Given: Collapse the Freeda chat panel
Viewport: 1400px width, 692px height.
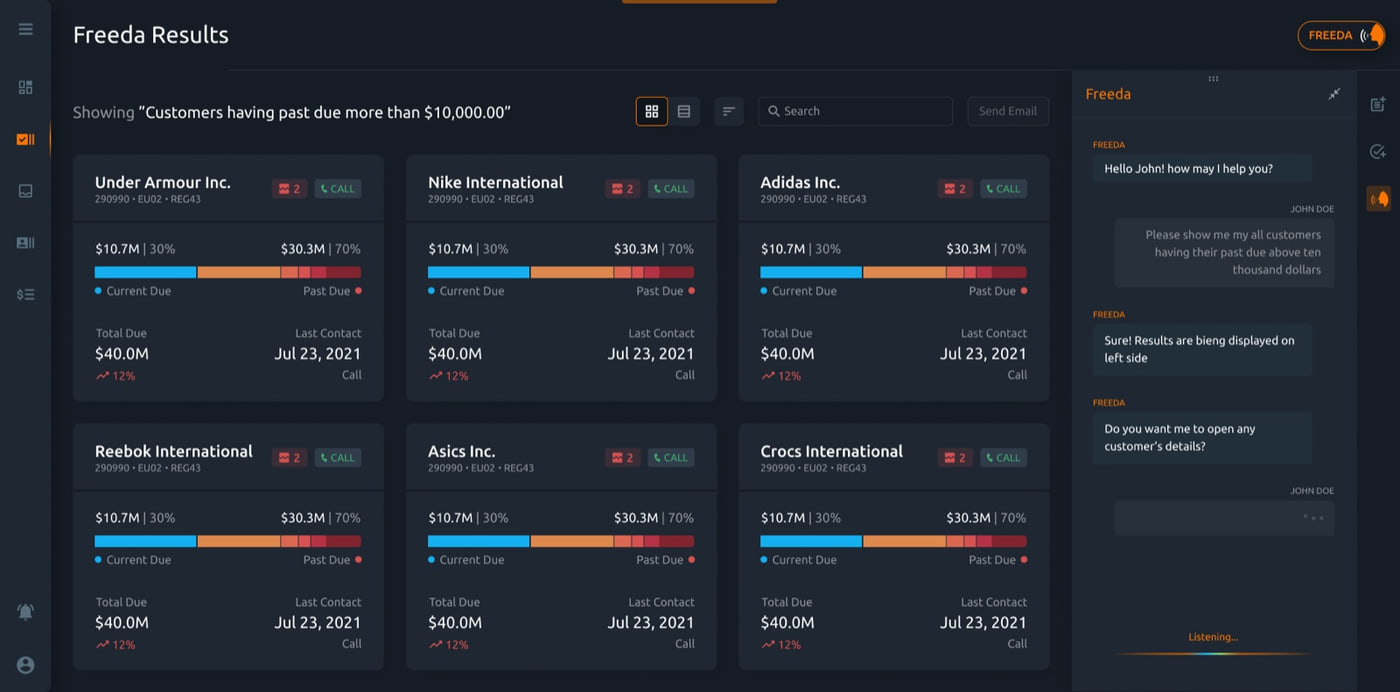Looking at the screenshot, I should [1334, 94].
